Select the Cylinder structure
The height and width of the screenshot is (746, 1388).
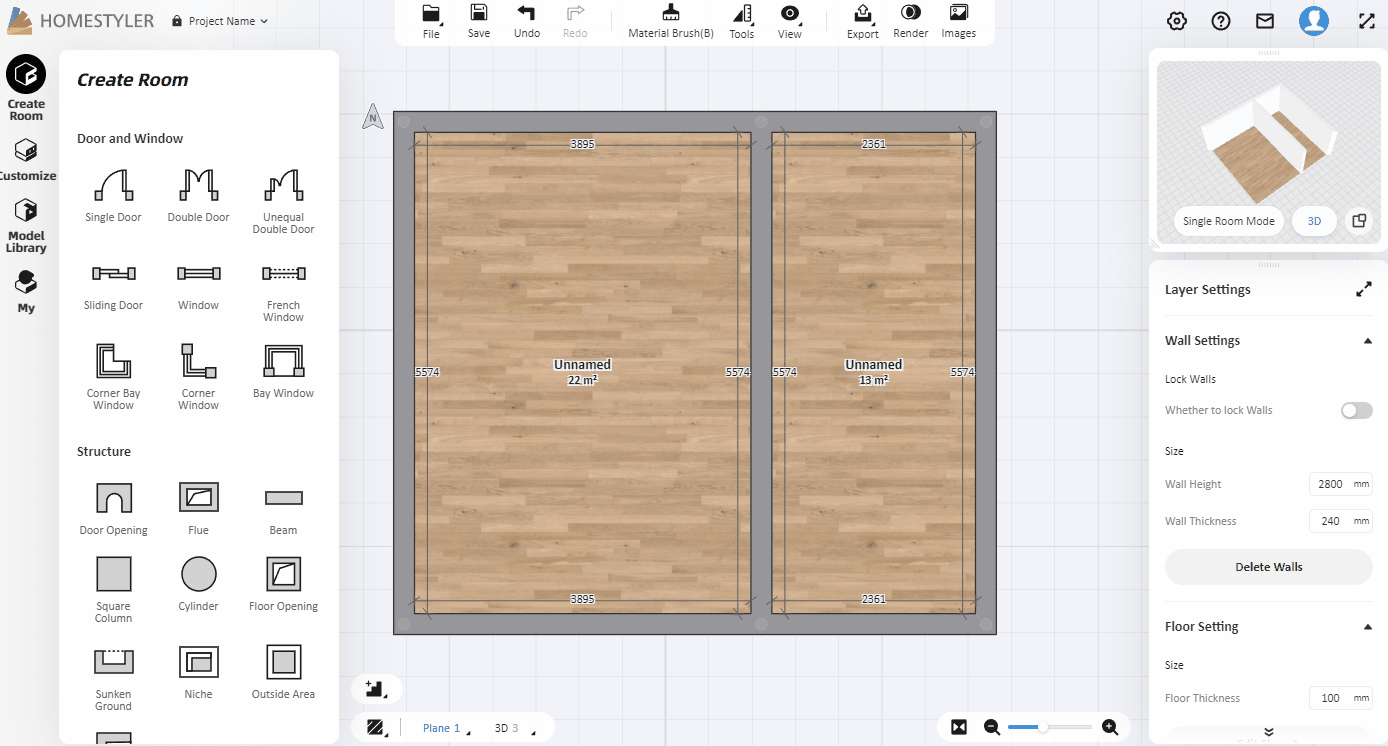pos(198,575)
